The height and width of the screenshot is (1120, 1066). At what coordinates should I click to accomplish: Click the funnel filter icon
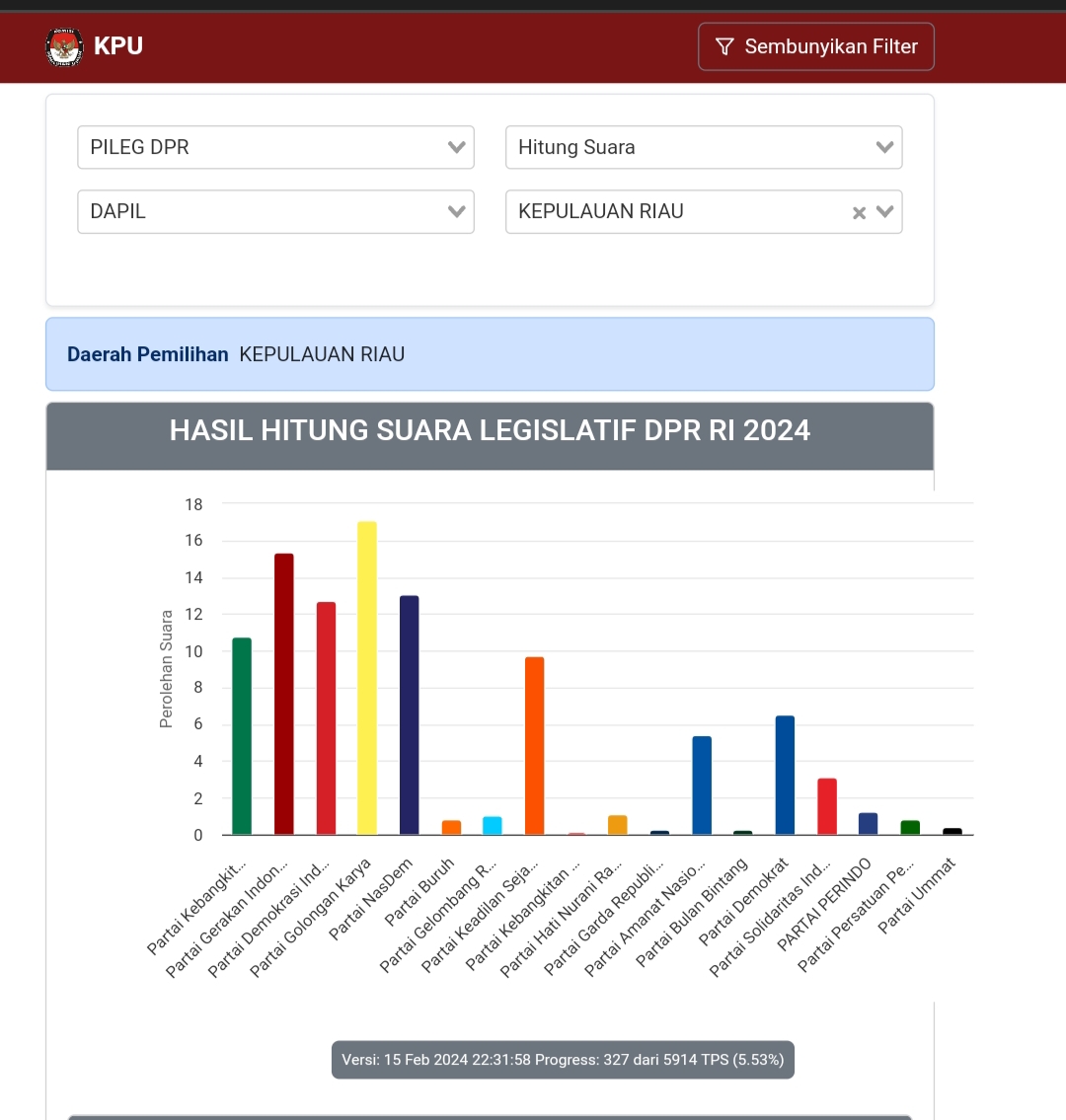[x=724, y=46]
